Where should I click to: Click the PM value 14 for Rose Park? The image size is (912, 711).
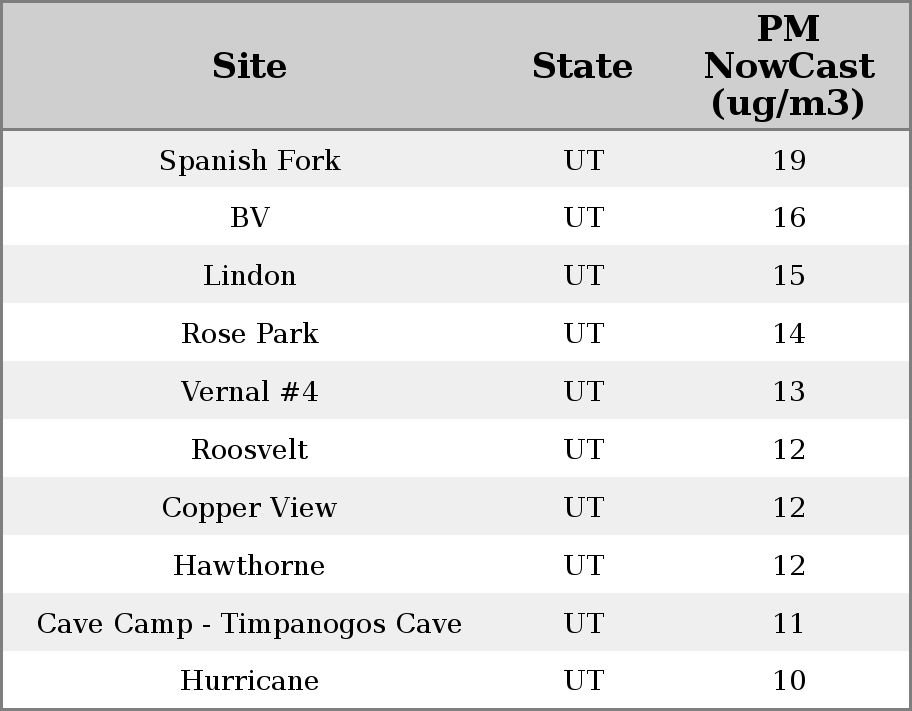coord(789,334)
